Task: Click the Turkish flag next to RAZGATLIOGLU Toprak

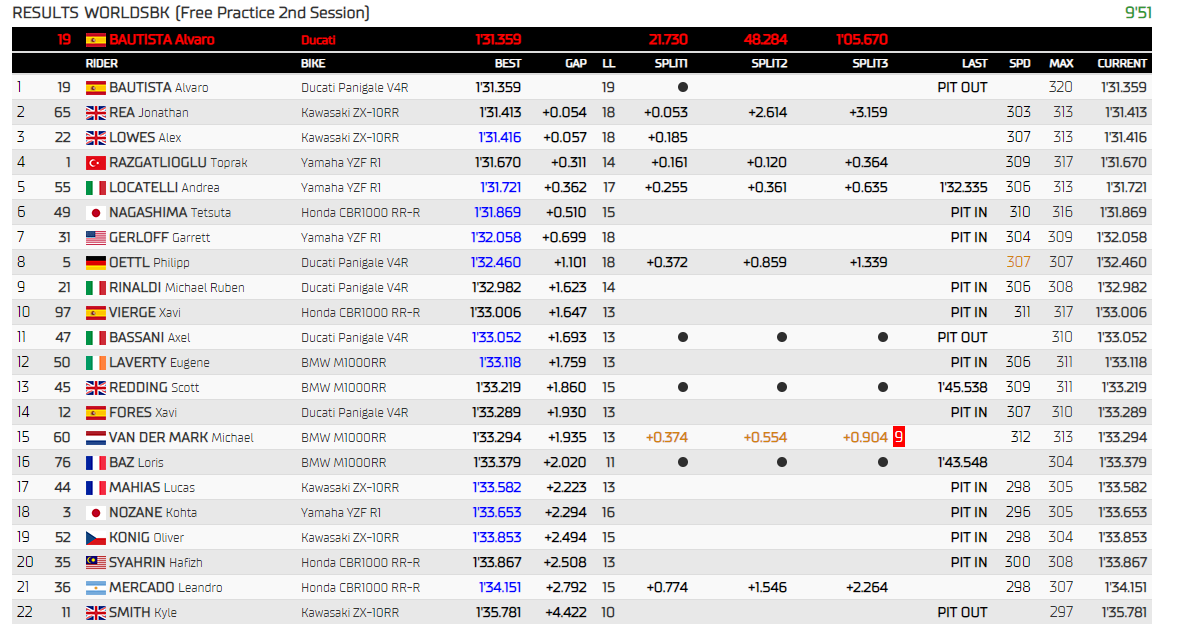Action: coord(95,163)
